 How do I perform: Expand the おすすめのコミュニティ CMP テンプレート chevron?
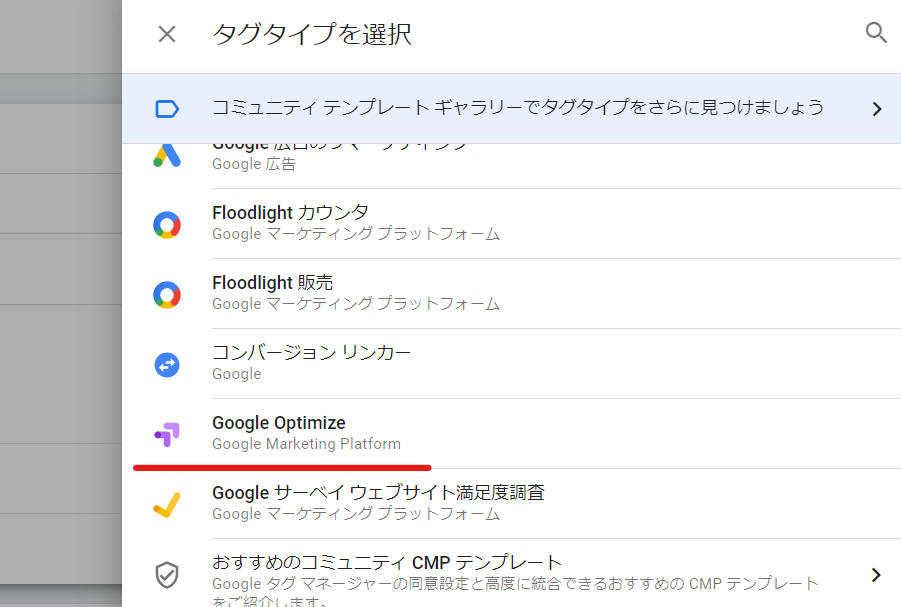click(x=876, y=574)
